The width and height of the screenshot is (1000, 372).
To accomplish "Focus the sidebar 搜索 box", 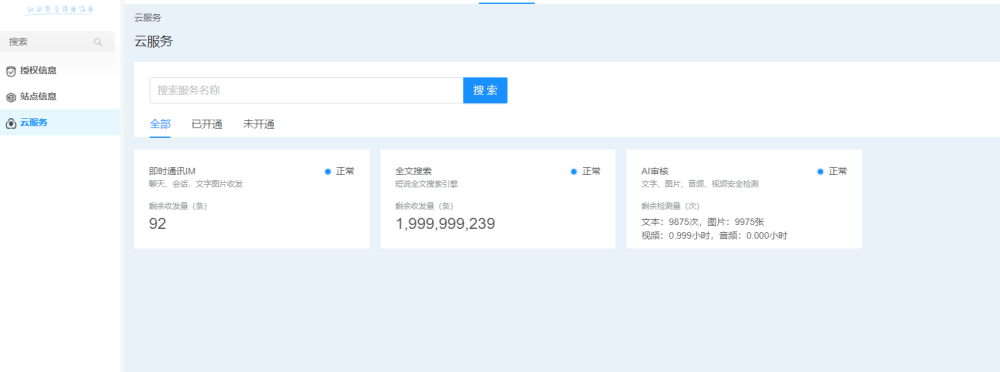I will point(57,42).
